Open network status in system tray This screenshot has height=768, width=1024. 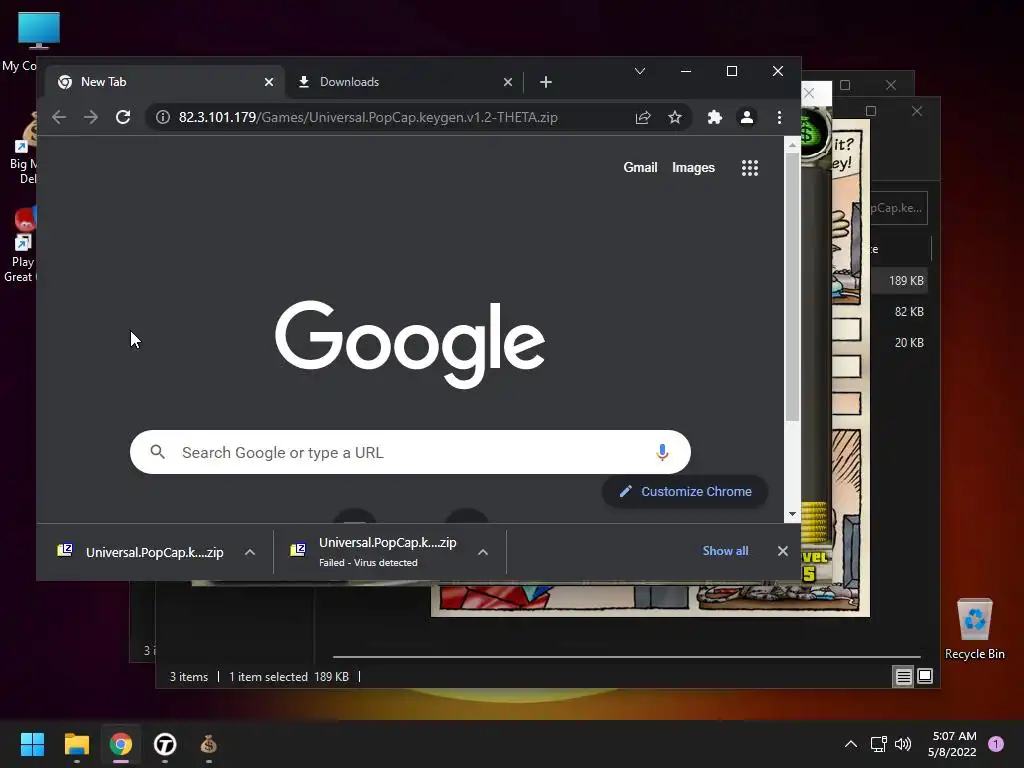[878, 744]
